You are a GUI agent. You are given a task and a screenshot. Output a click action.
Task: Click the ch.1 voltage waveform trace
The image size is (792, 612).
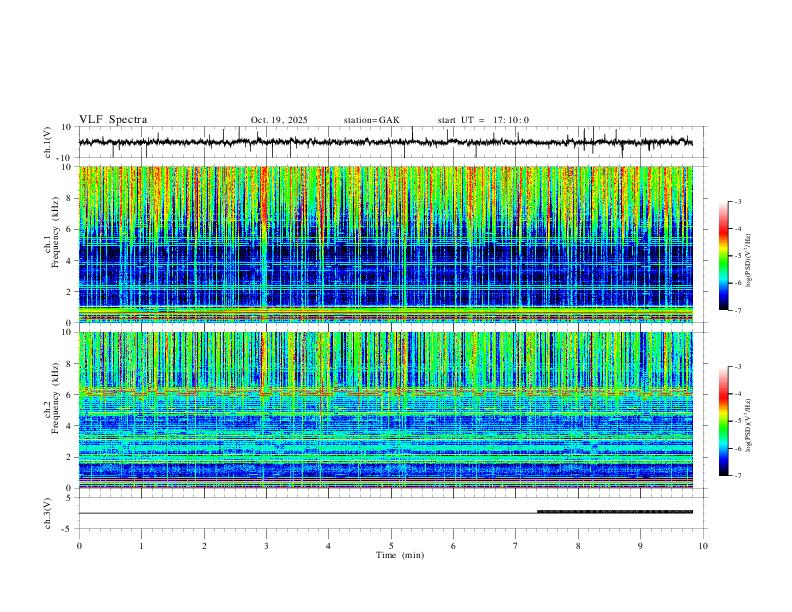[385, 142]
